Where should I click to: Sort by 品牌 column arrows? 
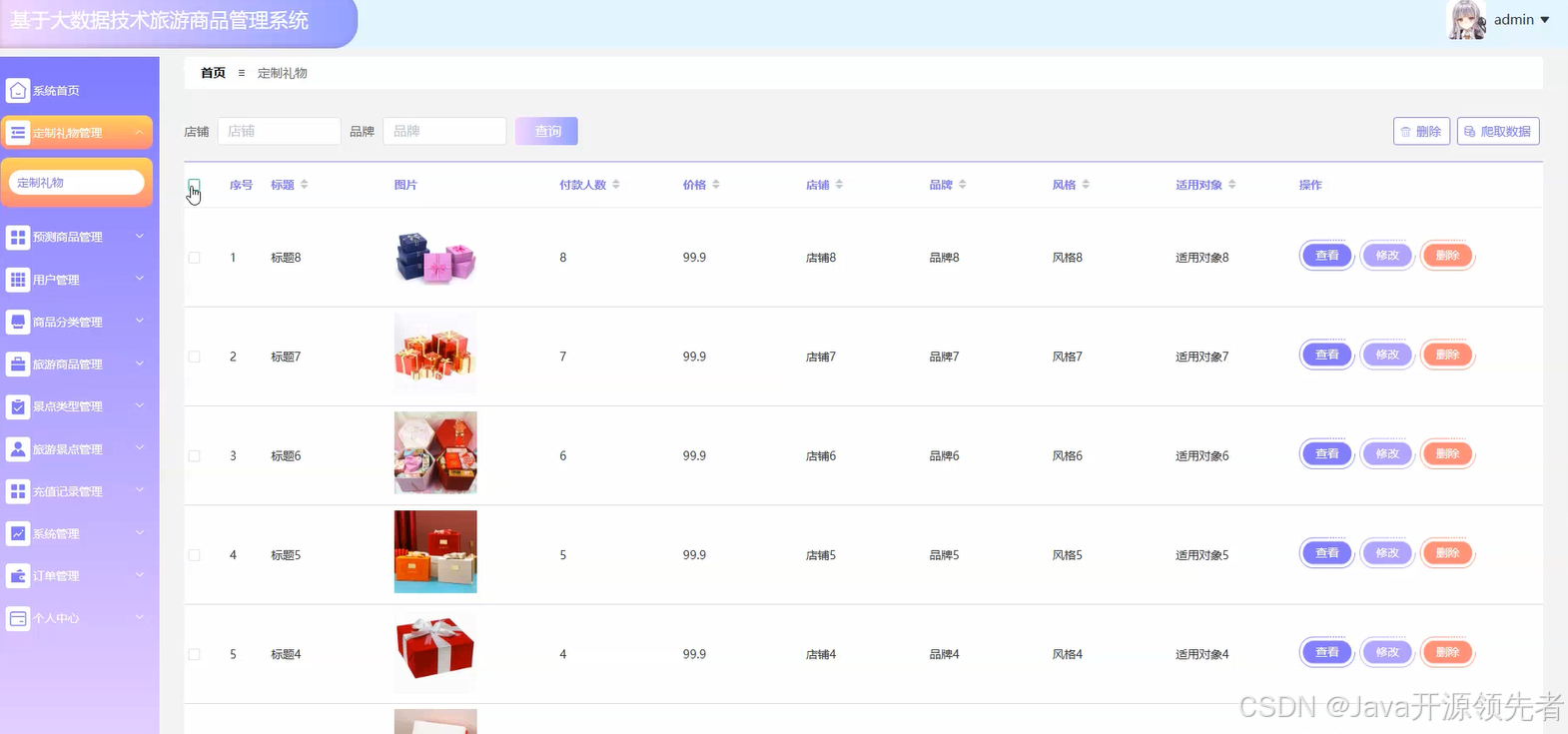click(963, 185)
